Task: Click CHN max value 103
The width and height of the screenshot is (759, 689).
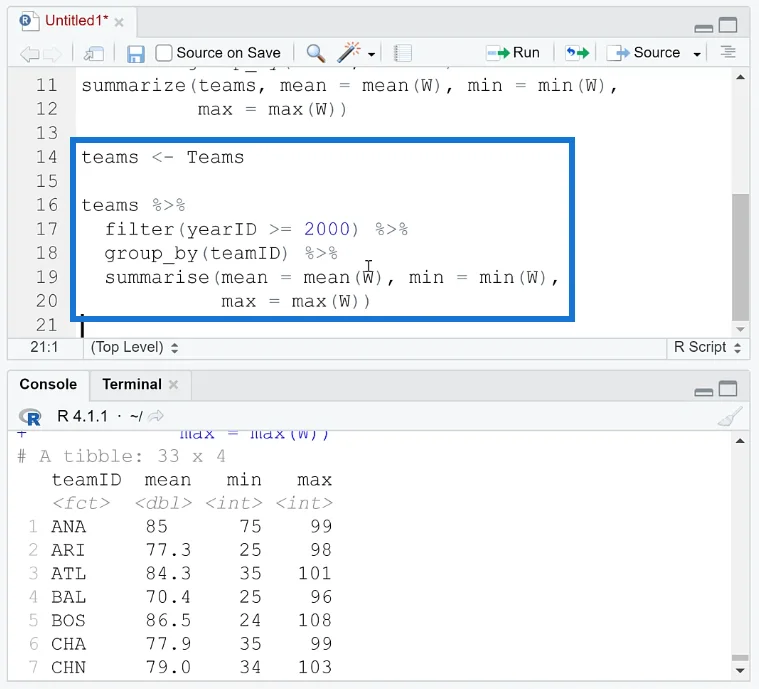Action: pos(315,667)
